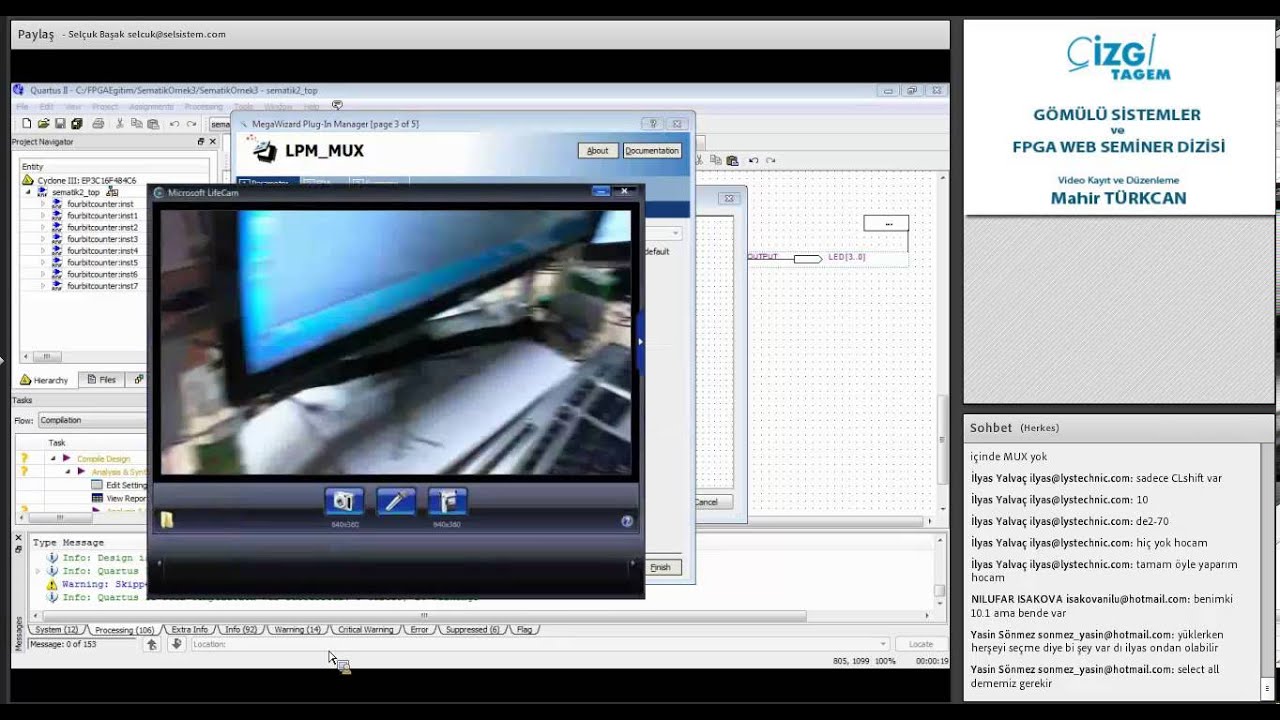Select the Suppressed (6) messages tab

pos(472,630)
